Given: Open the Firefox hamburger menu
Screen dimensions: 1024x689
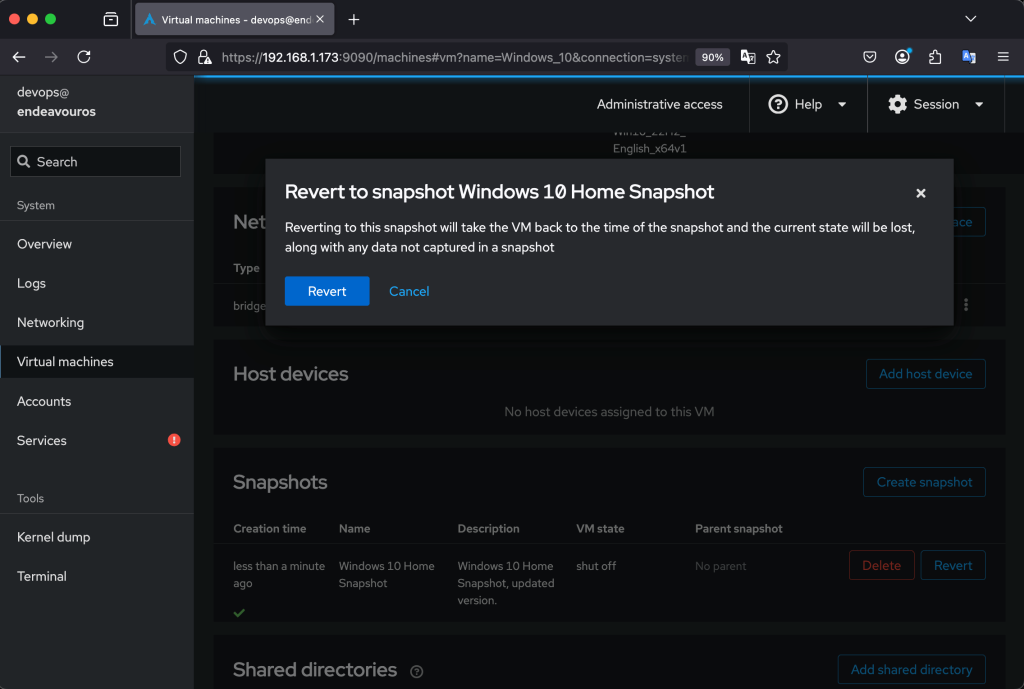Looking at the screenshot, I should [1003, 57].
